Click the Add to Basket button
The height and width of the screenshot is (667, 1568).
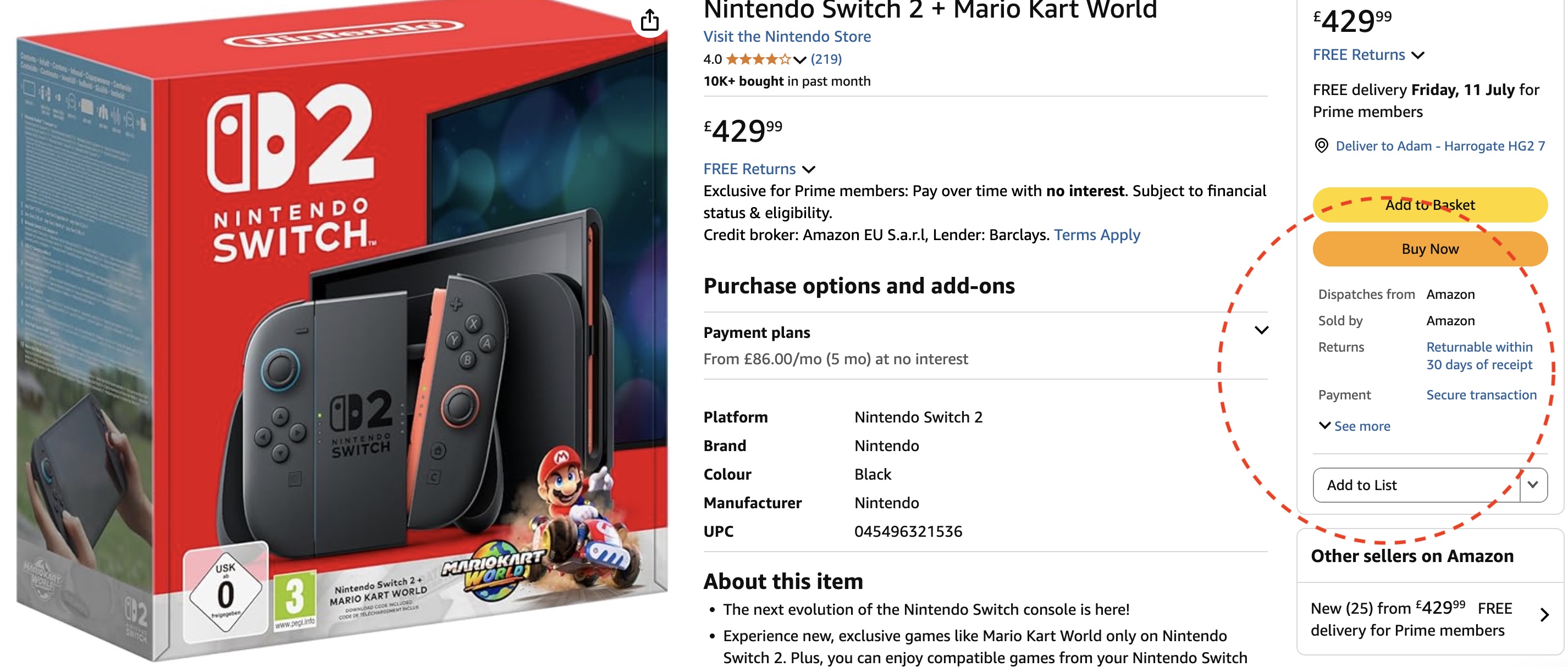pyautogui.click(x=1431, y=205)
